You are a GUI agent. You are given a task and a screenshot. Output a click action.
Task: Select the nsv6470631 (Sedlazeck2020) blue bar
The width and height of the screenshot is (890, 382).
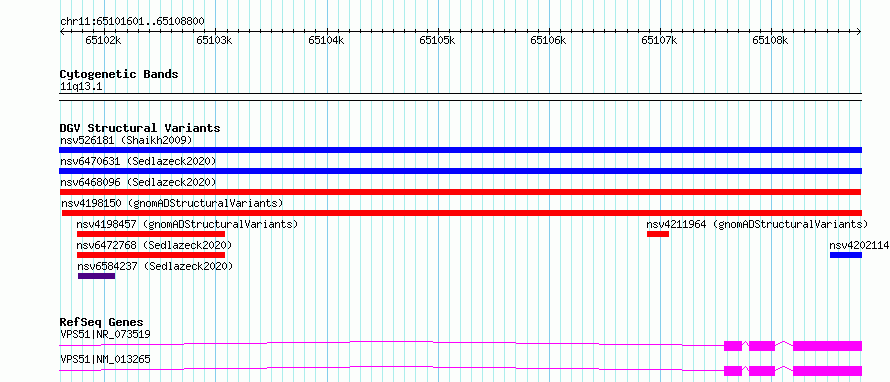point(460,171)
